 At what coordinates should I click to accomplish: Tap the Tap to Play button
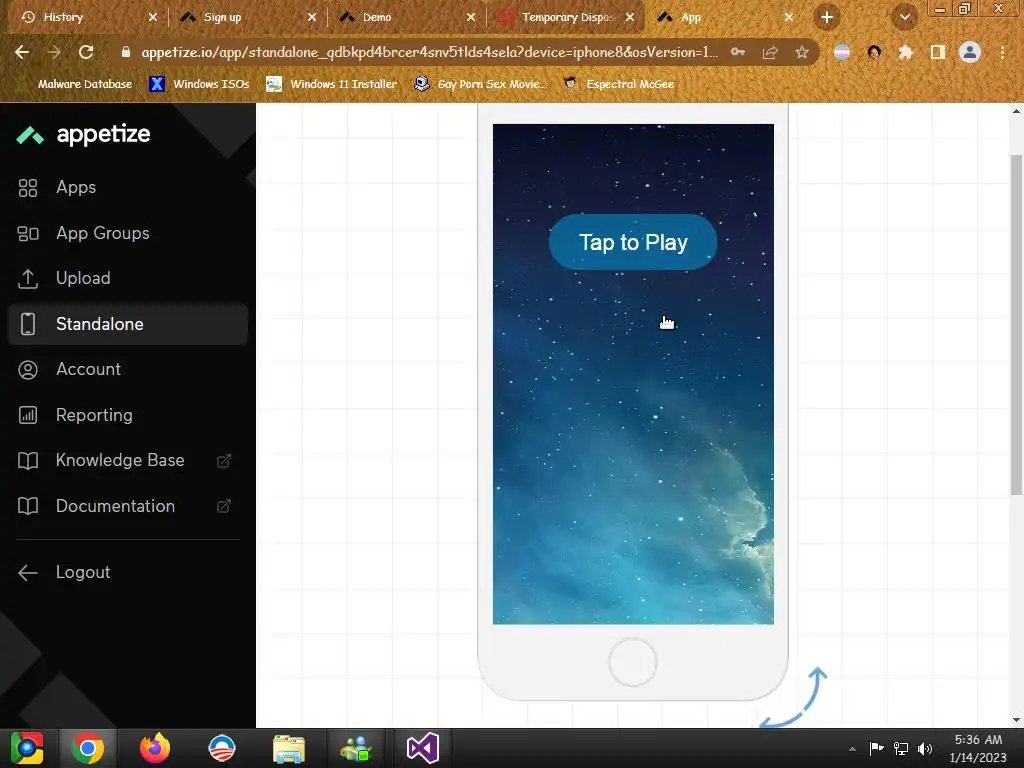point(633,242)
